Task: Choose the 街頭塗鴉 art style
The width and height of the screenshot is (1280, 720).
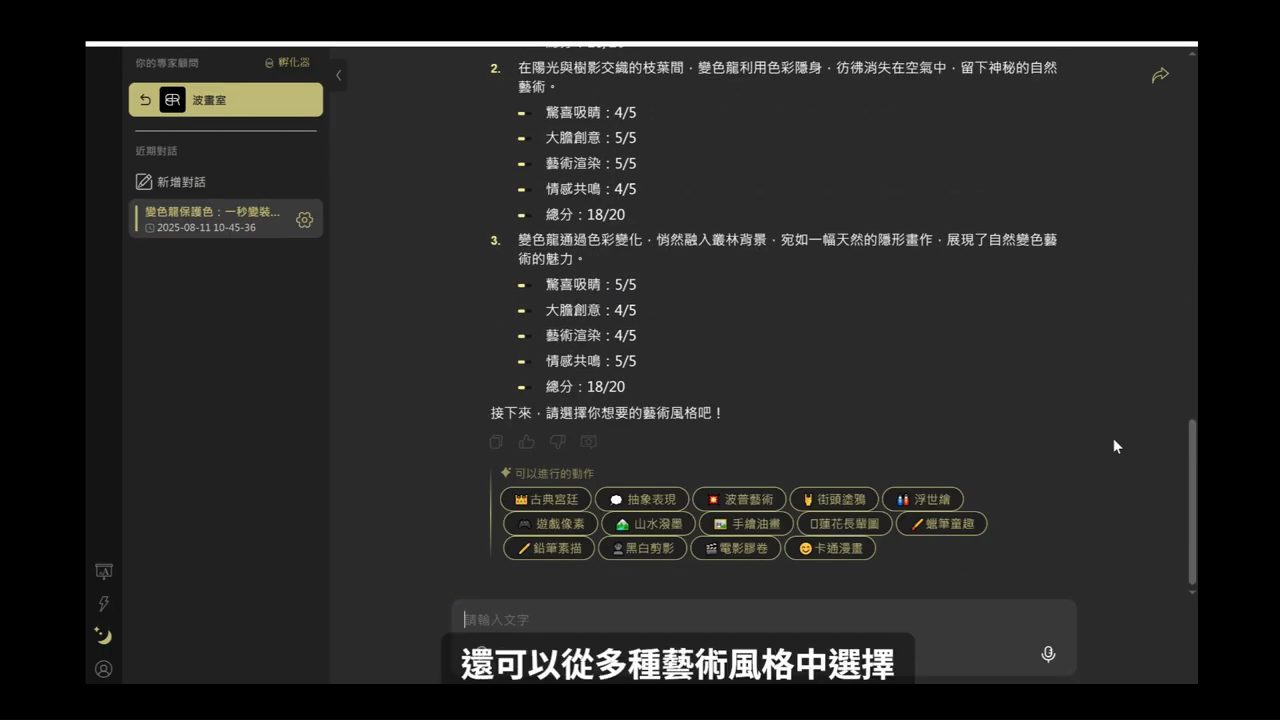Action: coord(834,499)
